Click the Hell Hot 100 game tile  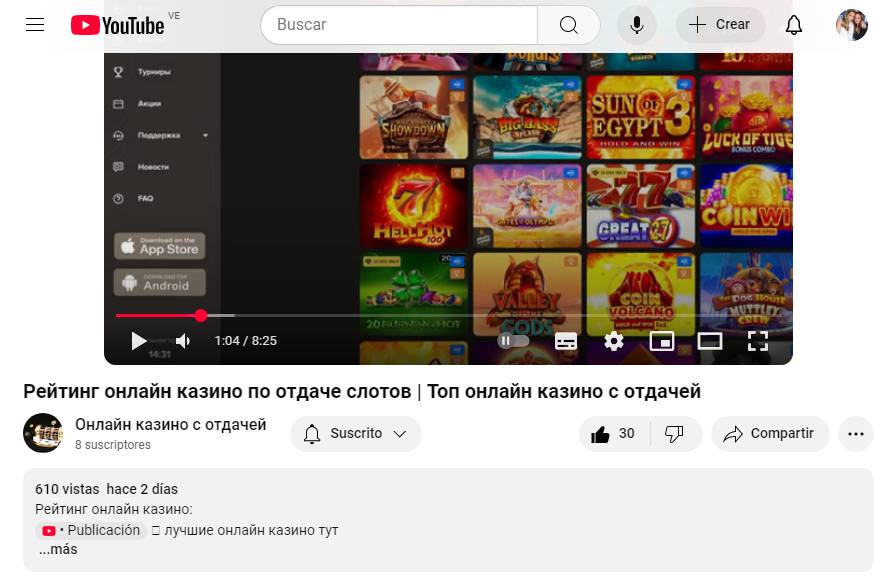pos(414,207)
